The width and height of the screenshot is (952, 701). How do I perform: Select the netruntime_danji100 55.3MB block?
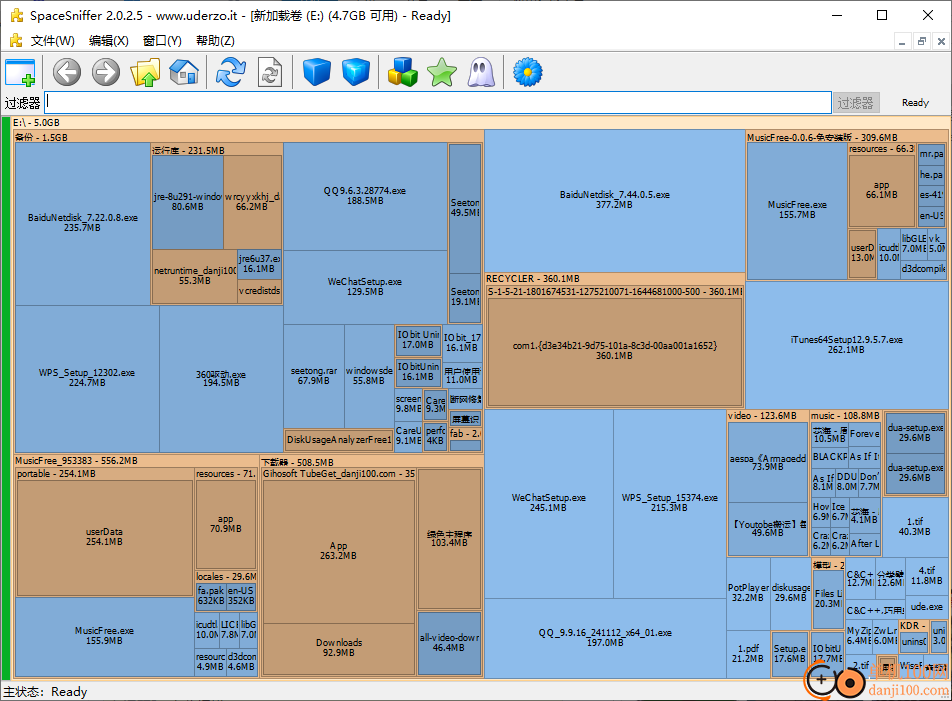[x=194, y=276]
